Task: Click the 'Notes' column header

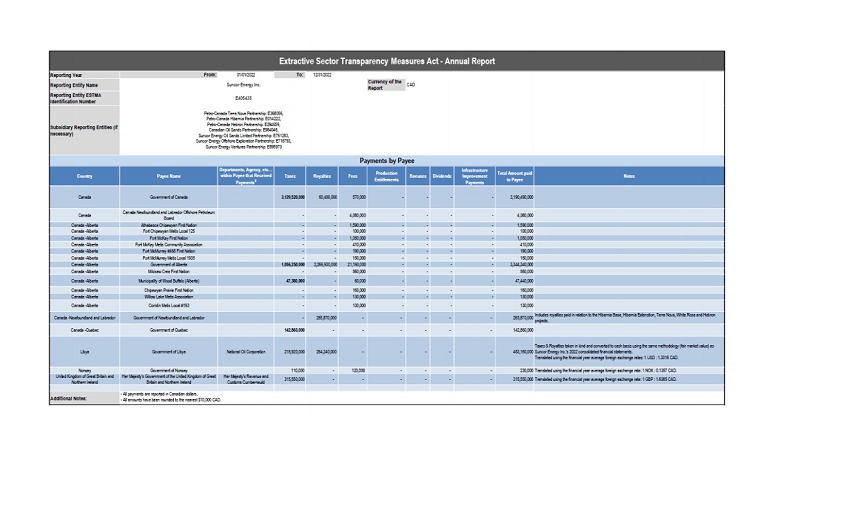Action: tap(629, 176)
